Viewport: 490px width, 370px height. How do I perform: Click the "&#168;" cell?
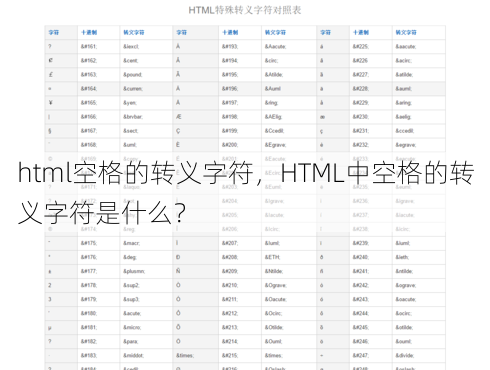(99, 145)
